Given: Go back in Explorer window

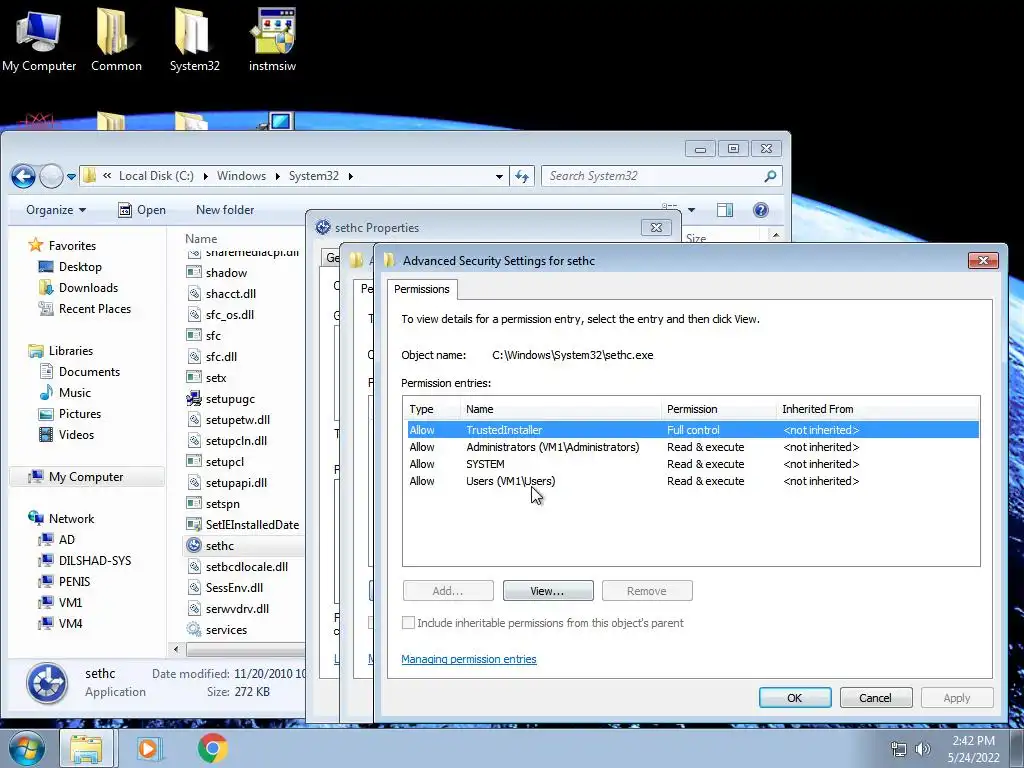Looking at the screenshot, I should pos(24,176).
